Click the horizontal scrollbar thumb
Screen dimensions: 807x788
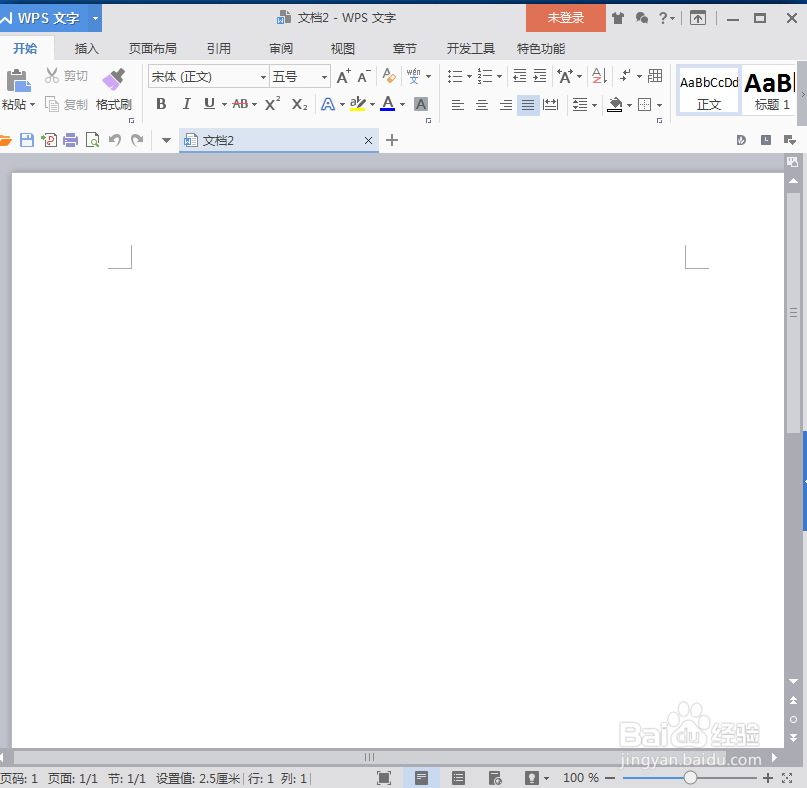coord(370,757)
